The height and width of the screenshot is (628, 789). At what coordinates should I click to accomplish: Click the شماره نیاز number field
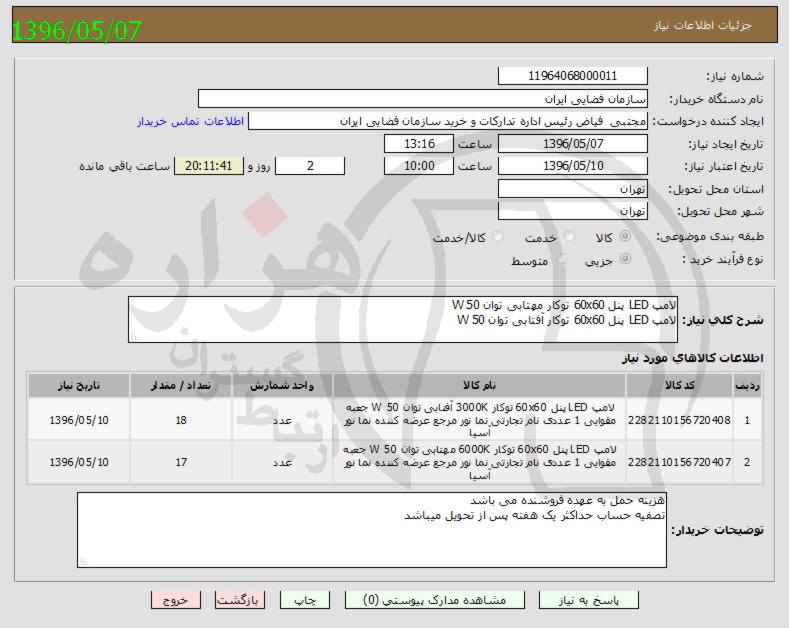click(x=572, y=76)
